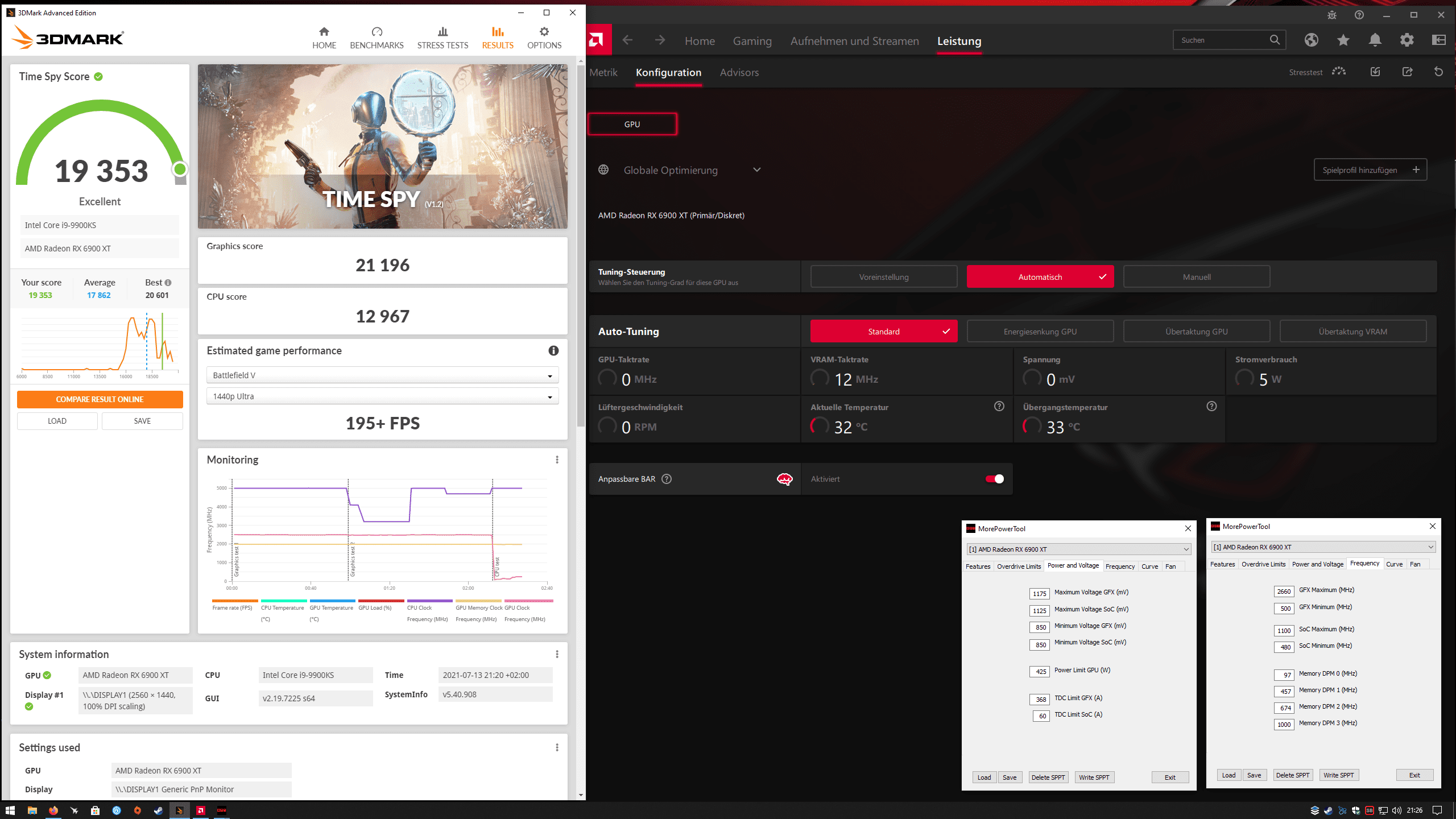Select Übertaktung GPU auto-tuning

1197,331
